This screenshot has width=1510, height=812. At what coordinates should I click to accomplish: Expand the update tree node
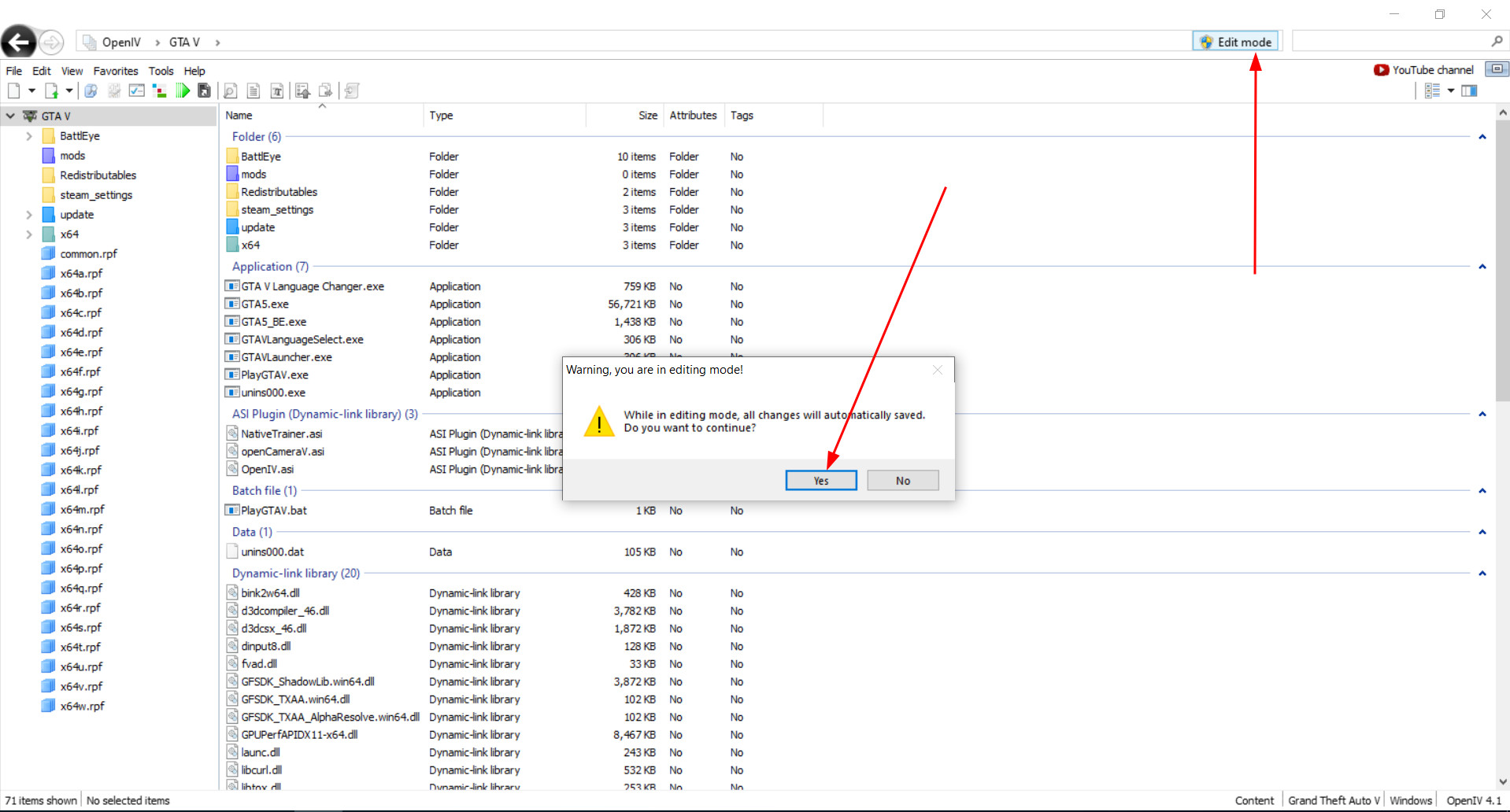click(x=29, y=215)
